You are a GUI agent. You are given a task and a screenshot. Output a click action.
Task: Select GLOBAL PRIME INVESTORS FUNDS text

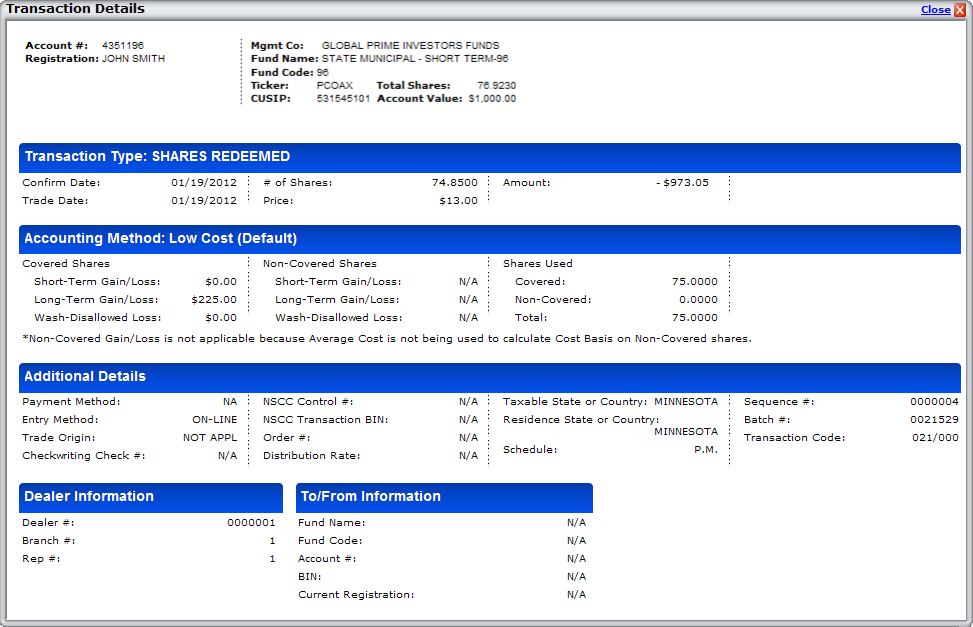(x=410, y=45)
